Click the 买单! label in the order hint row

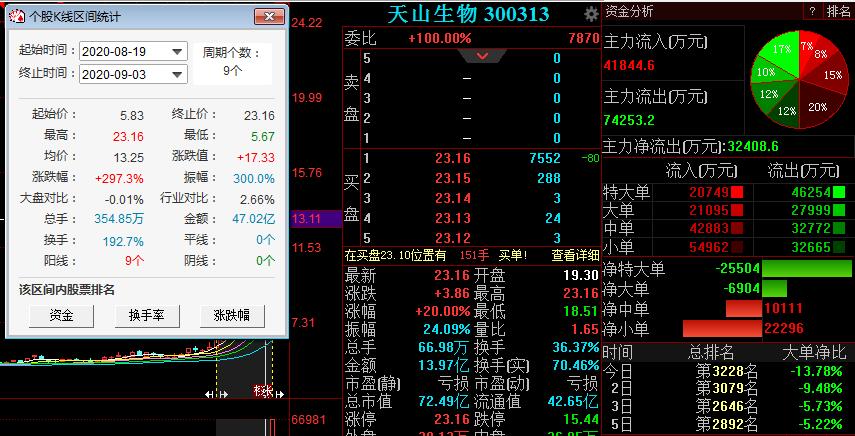pyautogui.click(x=512, y=255)
